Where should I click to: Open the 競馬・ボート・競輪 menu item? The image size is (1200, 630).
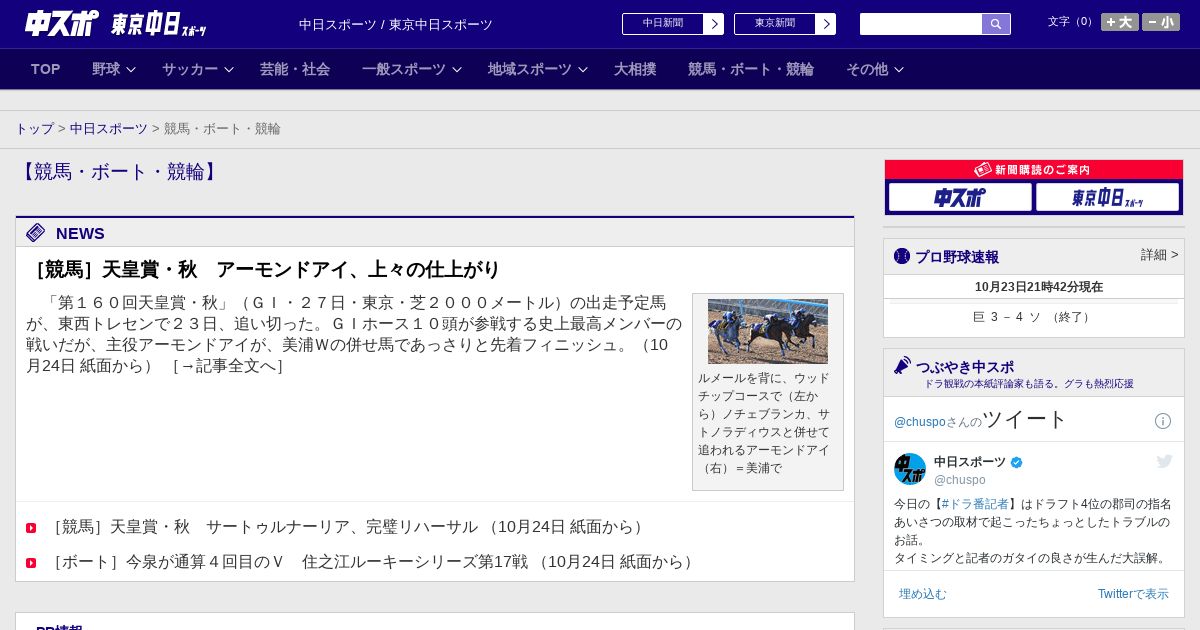pyautogui.click(x=751, y=69)
